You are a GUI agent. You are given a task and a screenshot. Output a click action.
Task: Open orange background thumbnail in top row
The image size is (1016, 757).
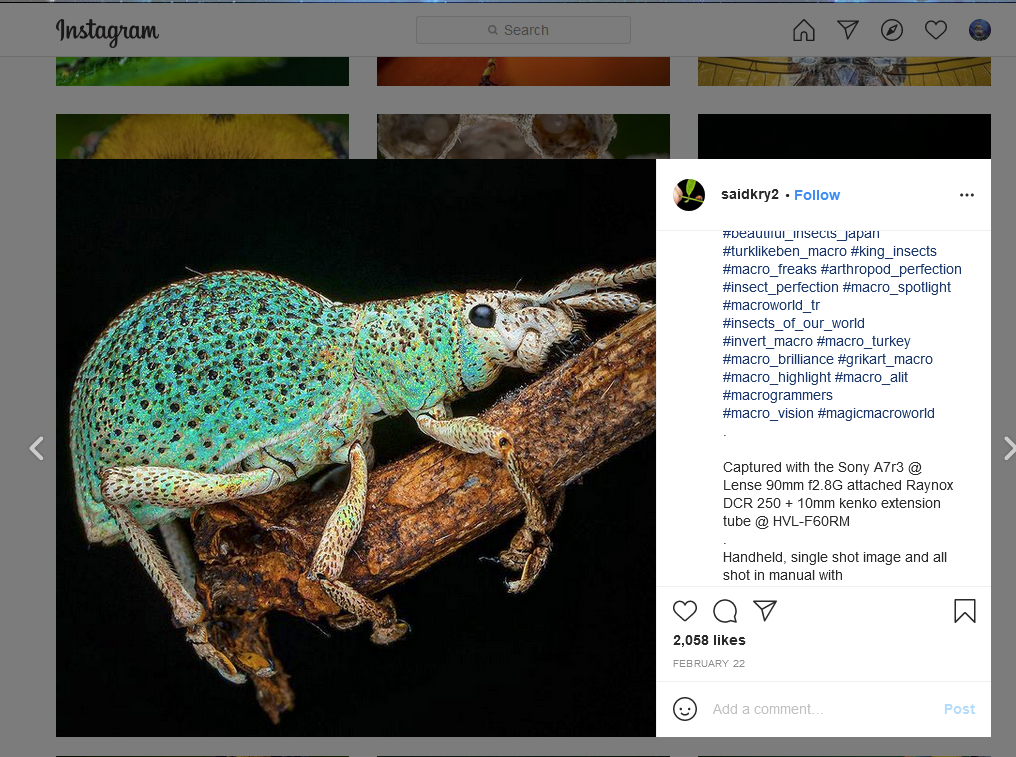pyautogui.click(x=523, y=71)
